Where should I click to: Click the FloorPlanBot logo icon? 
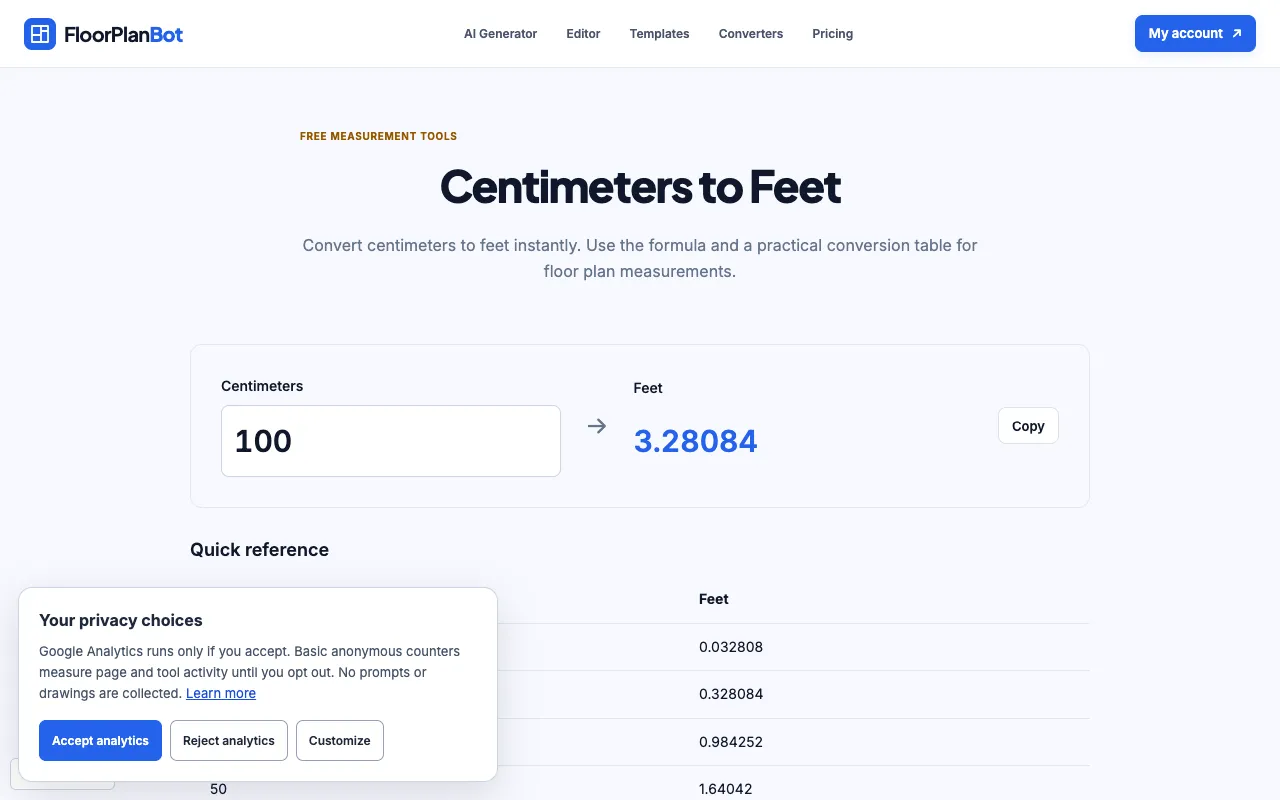[40, 34]
